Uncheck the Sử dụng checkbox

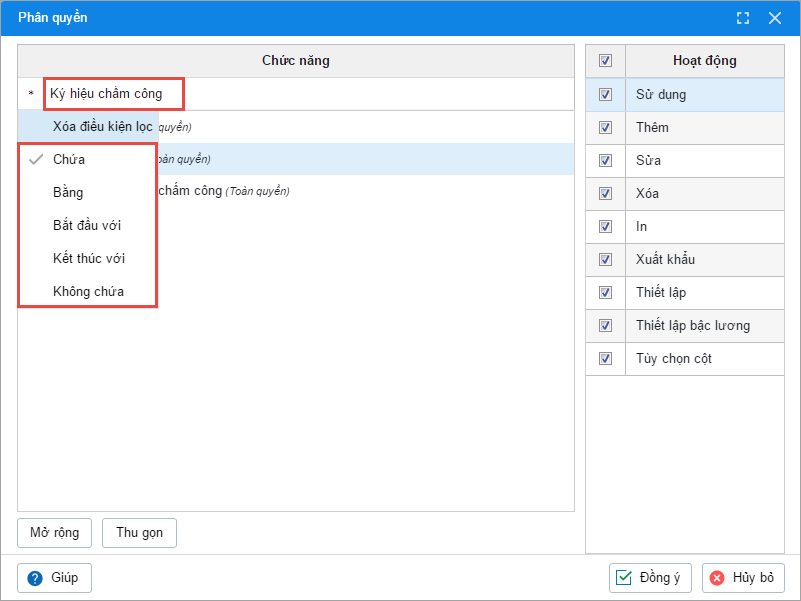point(605,95)
